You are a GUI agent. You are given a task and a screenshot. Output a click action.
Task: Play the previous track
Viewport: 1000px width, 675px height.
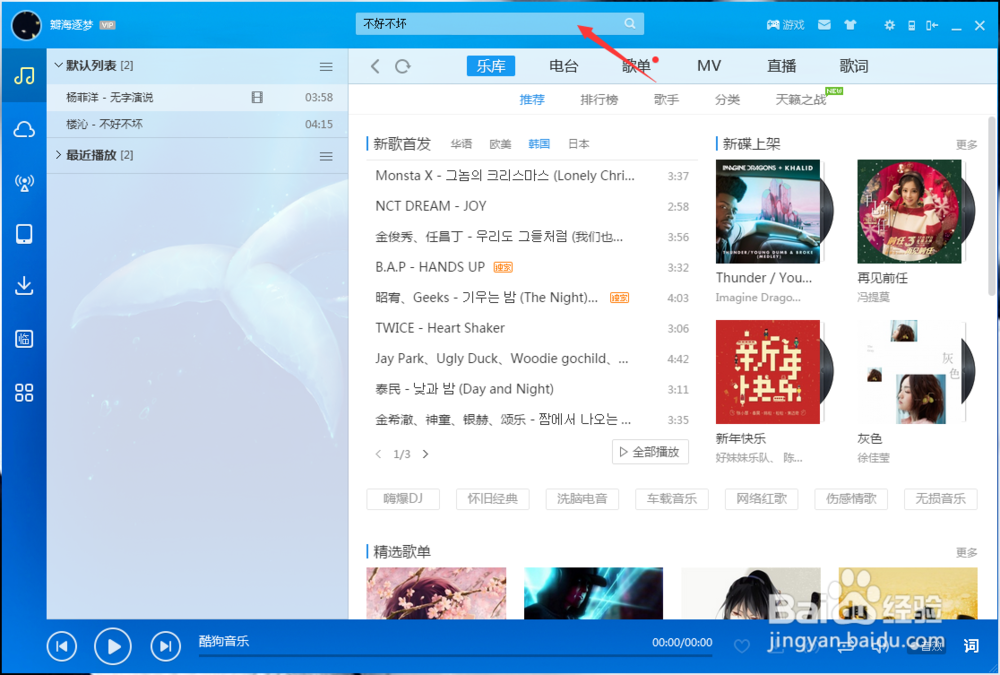tap(62, 646)
